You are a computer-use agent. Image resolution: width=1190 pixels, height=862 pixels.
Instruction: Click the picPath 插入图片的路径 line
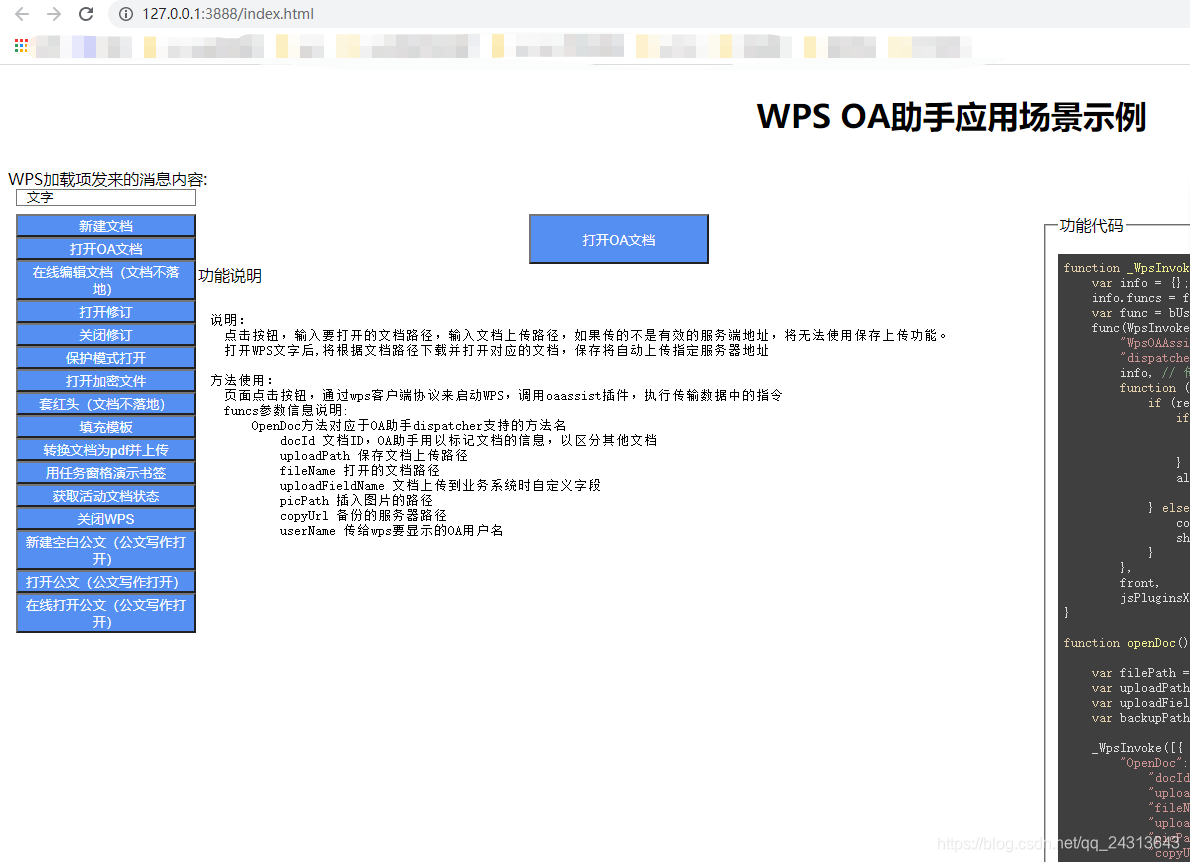tap(356, 501)
